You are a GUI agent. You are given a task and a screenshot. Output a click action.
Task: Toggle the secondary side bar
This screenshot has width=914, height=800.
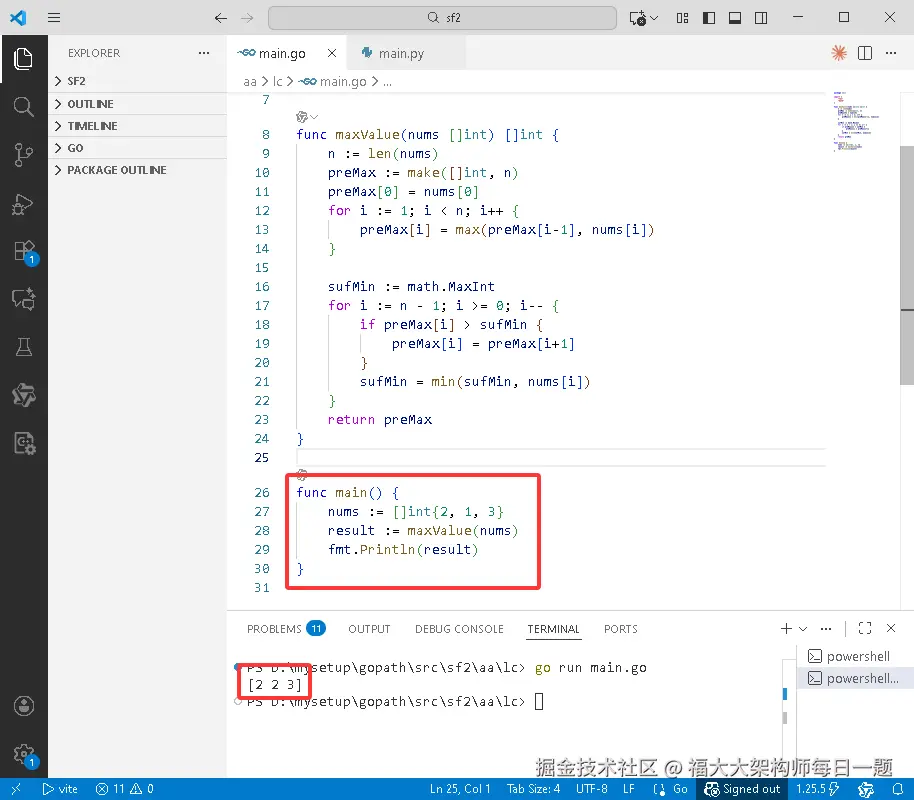761,18
